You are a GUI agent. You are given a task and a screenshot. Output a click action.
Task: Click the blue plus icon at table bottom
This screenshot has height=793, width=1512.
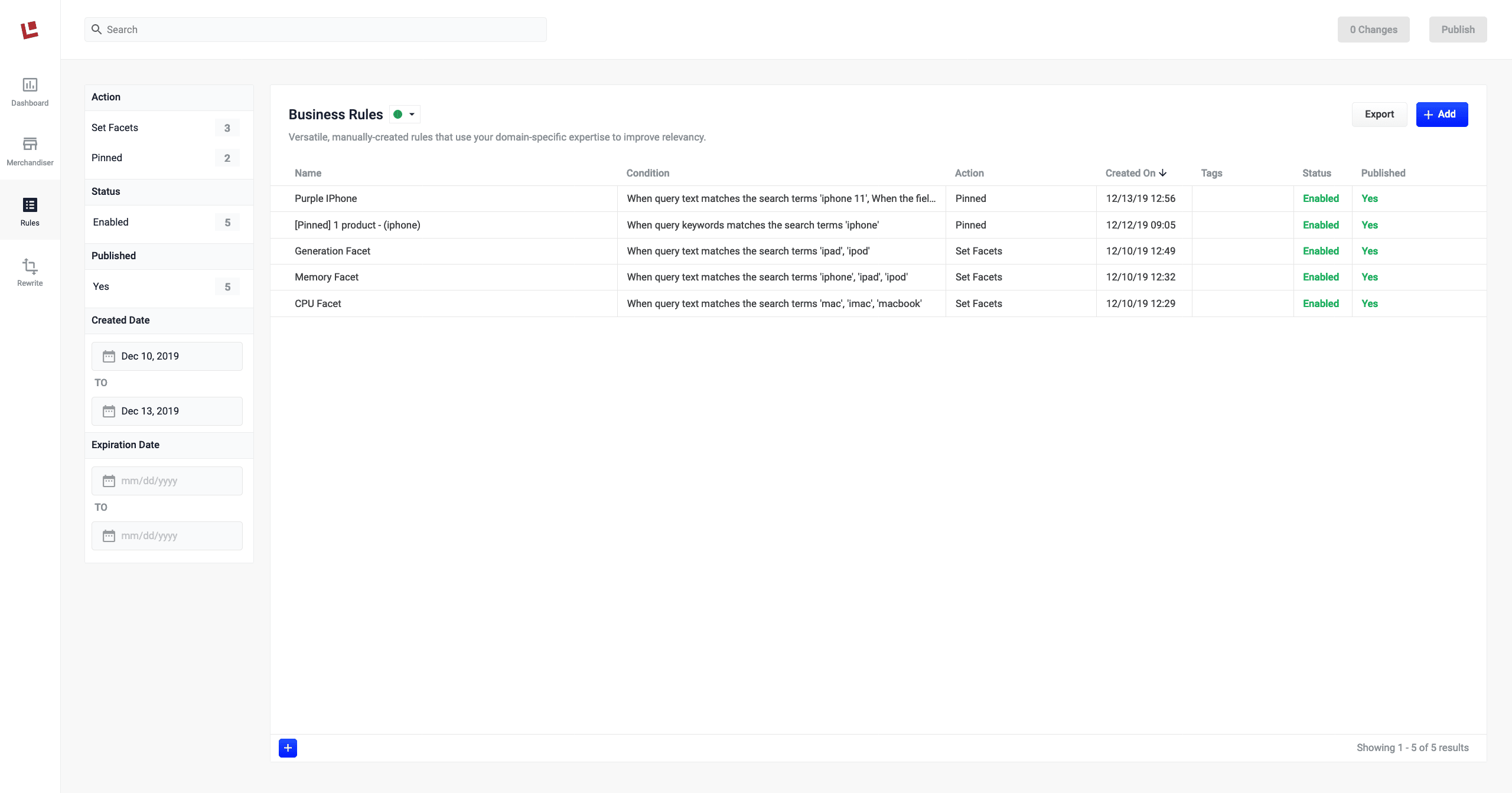point(288,748)
